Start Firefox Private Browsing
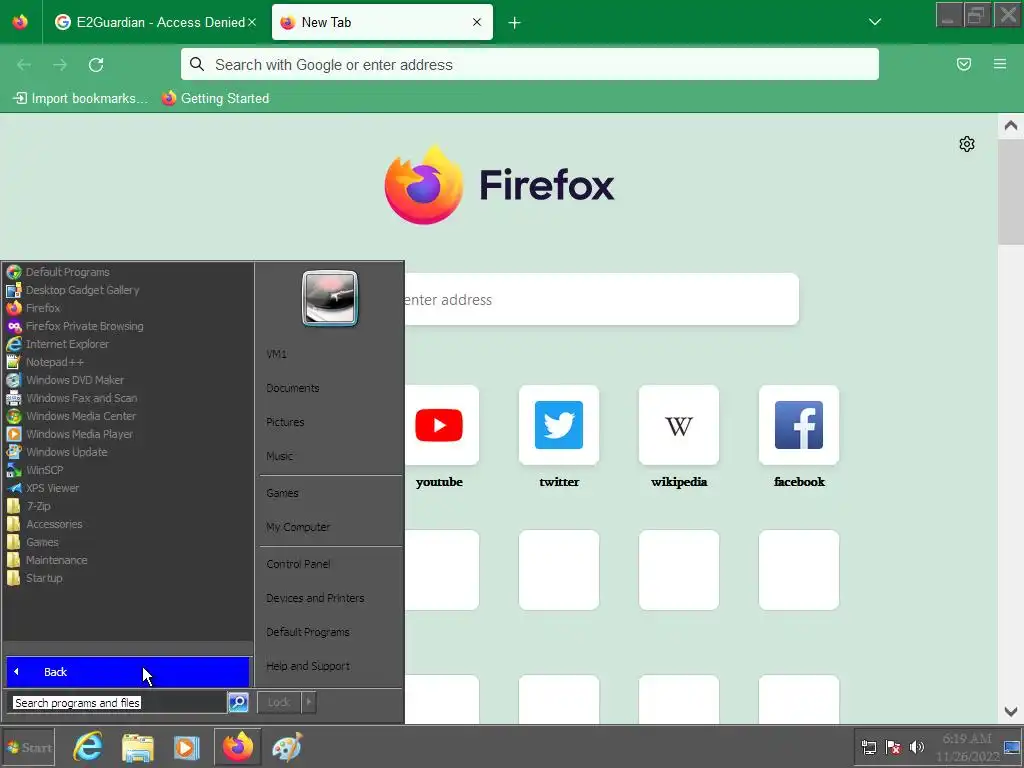The image size is (1024, 768). [84, 326]
